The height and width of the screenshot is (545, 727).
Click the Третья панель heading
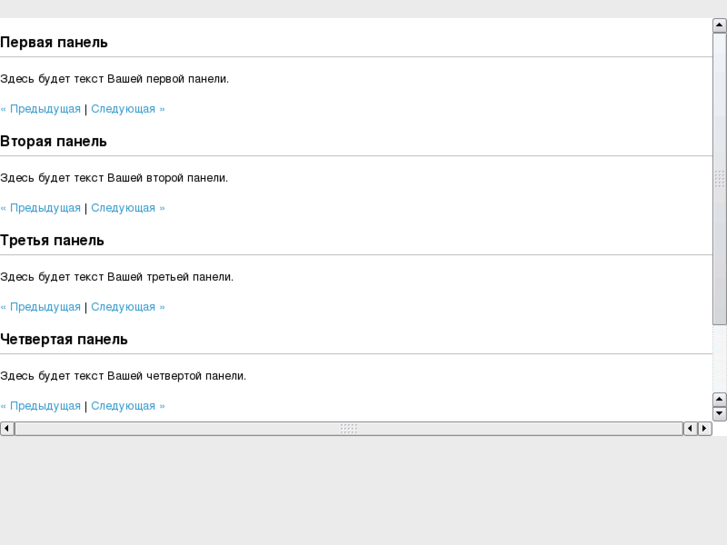click(52, 240)
